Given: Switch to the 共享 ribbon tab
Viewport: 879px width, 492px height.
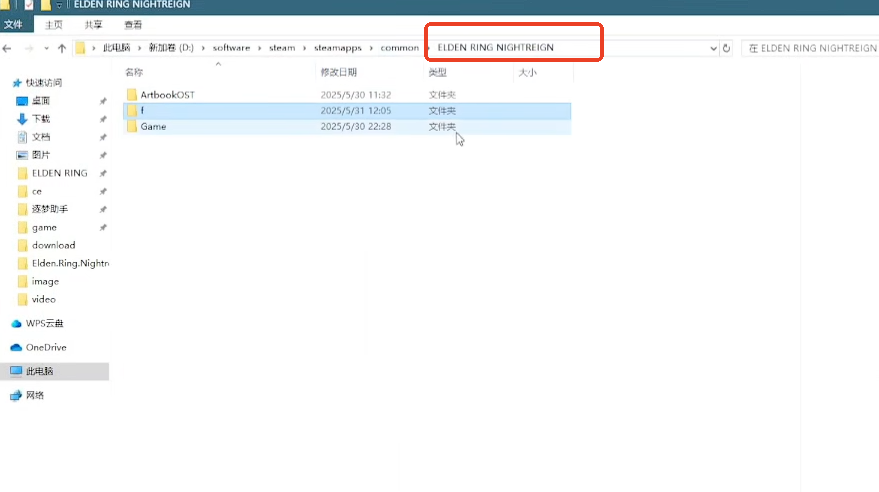Looking at the screenshot, I should tap(94, 25).
